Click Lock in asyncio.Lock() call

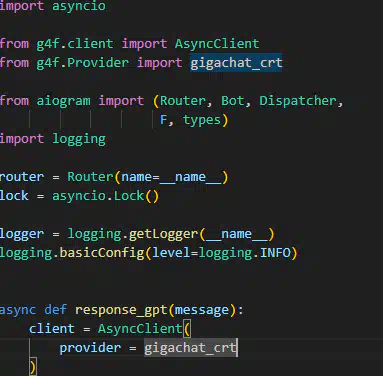129,196
